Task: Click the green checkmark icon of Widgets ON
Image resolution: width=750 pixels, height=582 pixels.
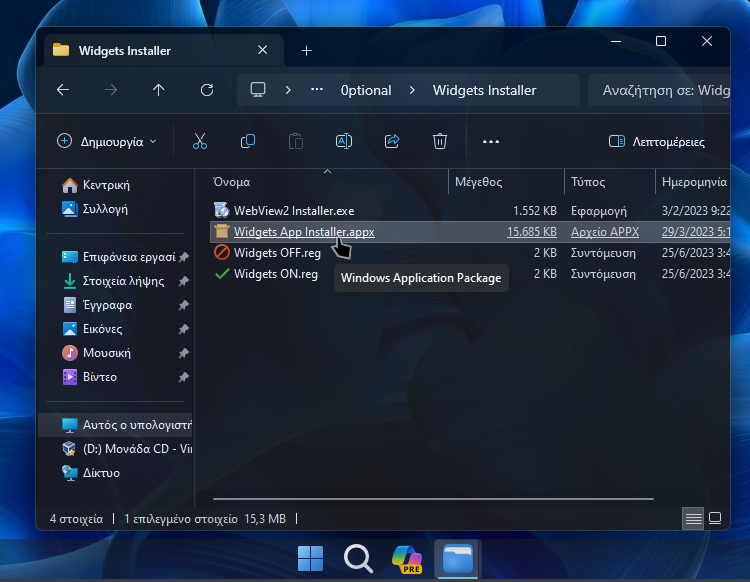Action: (221, 274)
